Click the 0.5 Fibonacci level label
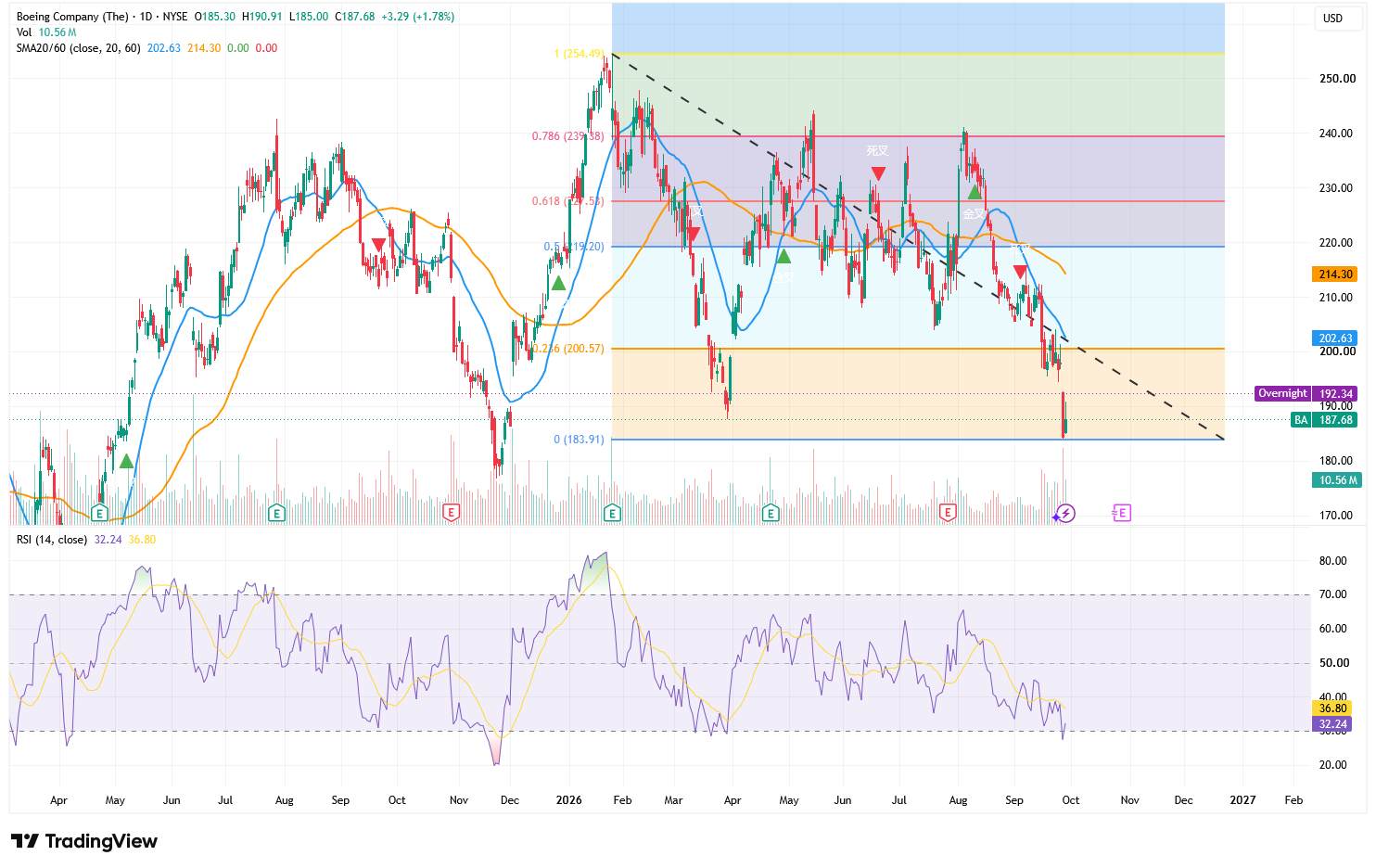Viewport: 1376px width, 868px height. coord(574,247)
